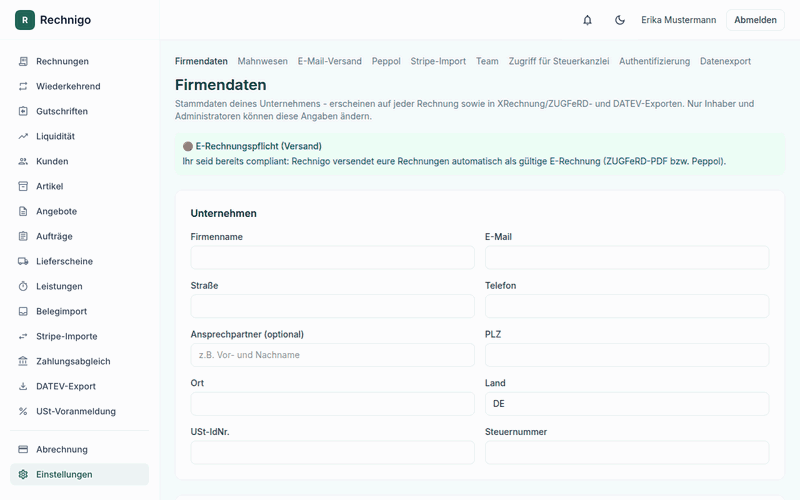Click the Belegimport inbox icon
This screenshot has height=500, width=800.
click(x=23, y=311)
